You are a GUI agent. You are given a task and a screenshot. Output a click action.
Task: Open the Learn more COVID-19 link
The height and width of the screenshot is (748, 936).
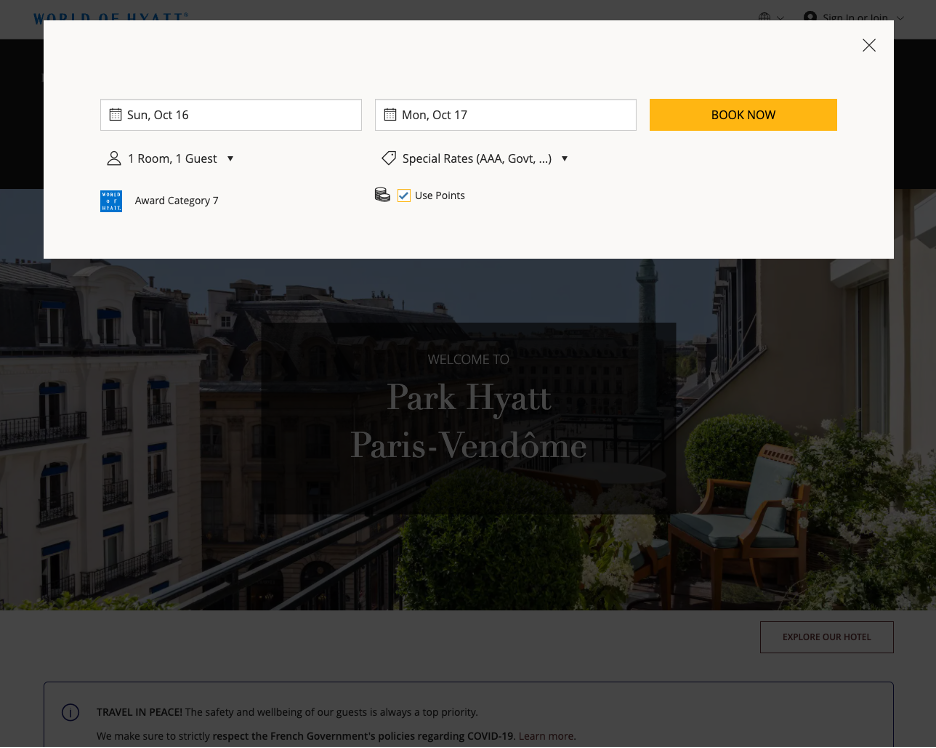pyautogui.click(x=546, y=735)
